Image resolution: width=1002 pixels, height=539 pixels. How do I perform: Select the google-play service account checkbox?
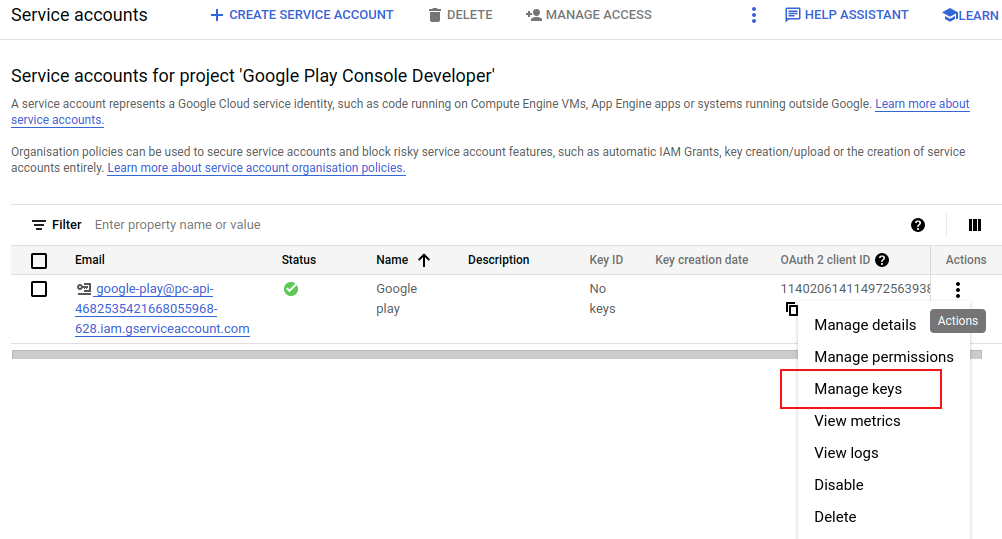(x=39, y=289)
